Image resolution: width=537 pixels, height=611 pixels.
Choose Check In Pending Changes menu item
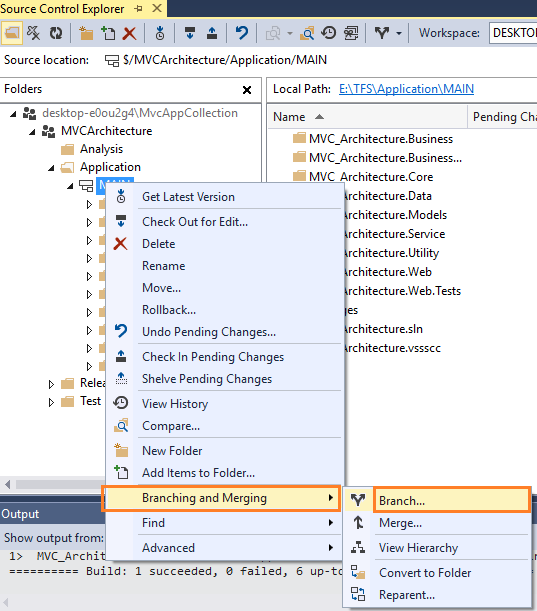point(224,357)
